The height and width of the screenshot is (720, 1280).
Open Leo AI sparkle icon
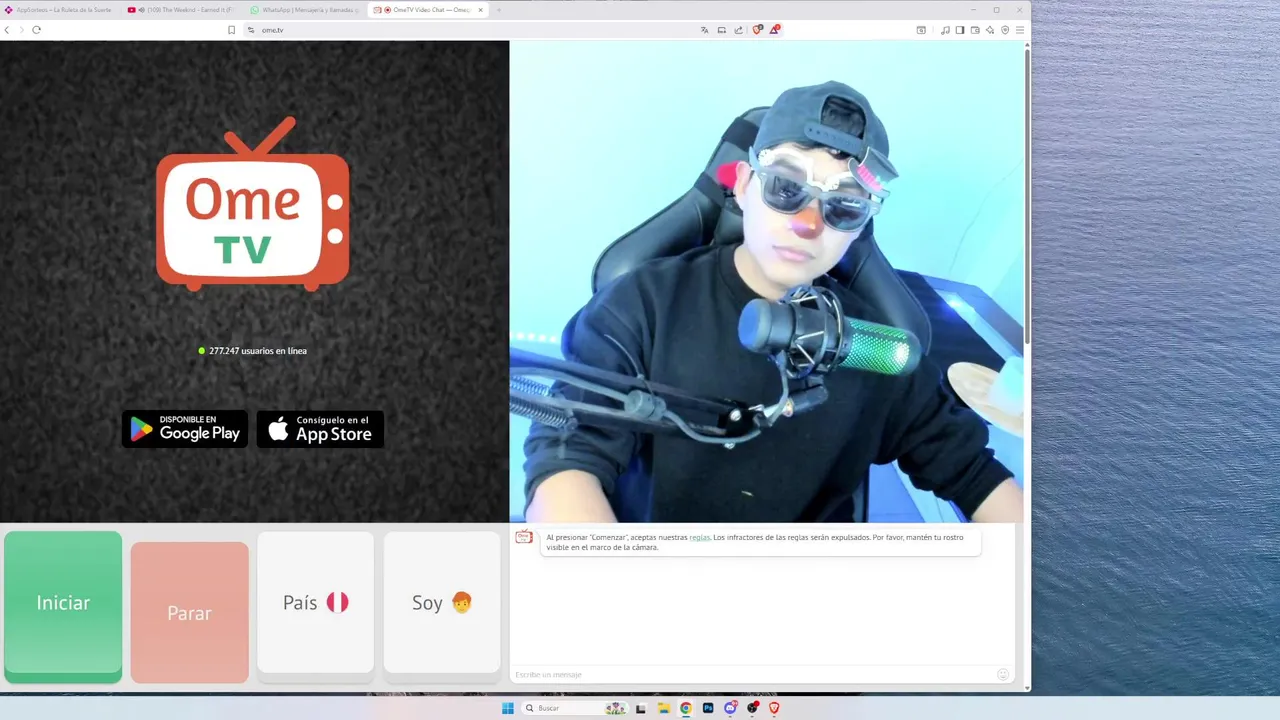[x=990, y=30]
